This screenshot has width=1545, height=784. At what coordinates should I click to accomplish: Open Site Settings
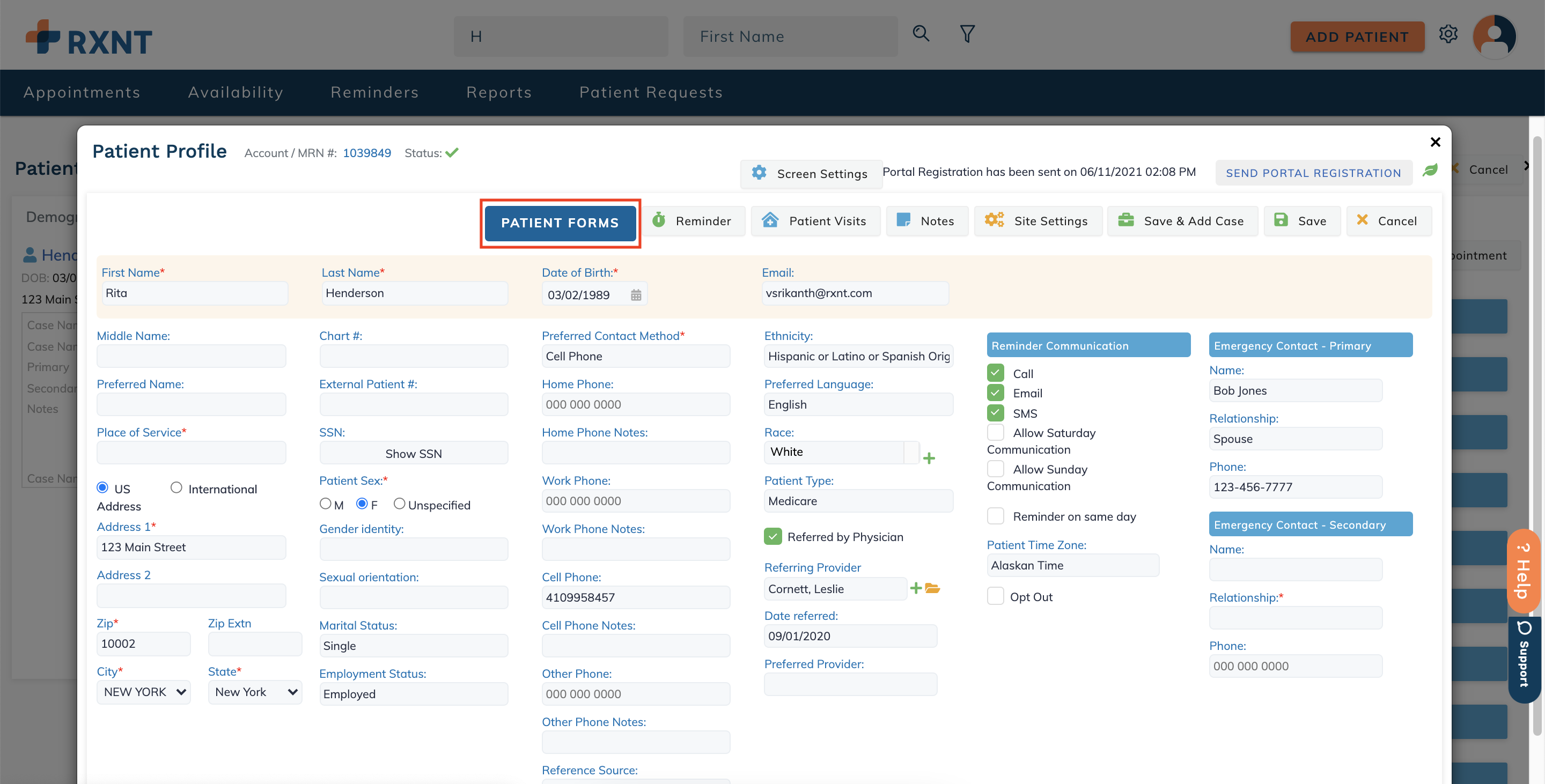point(1038,221)
